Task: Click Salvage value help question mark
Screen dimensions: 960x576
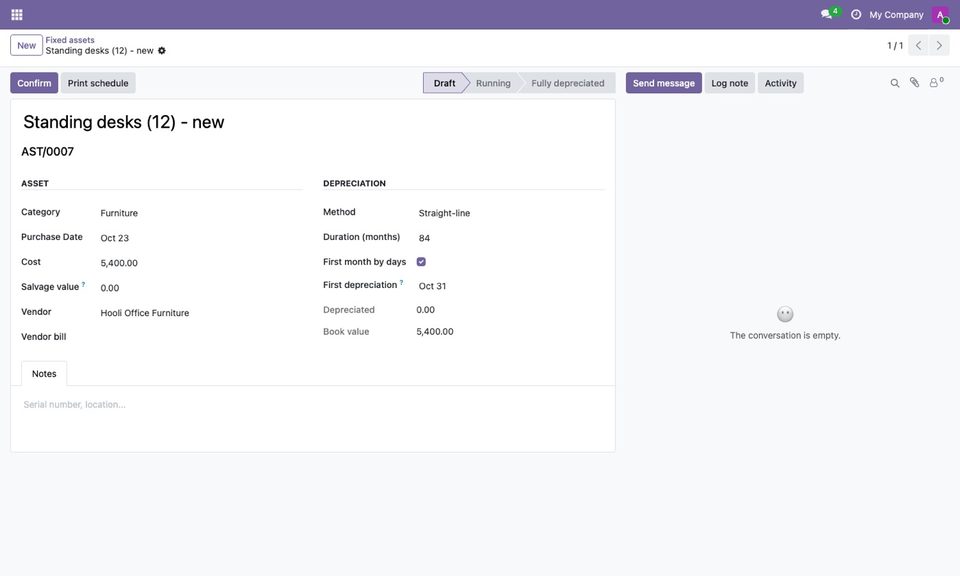Action: [x=83, y=285]
